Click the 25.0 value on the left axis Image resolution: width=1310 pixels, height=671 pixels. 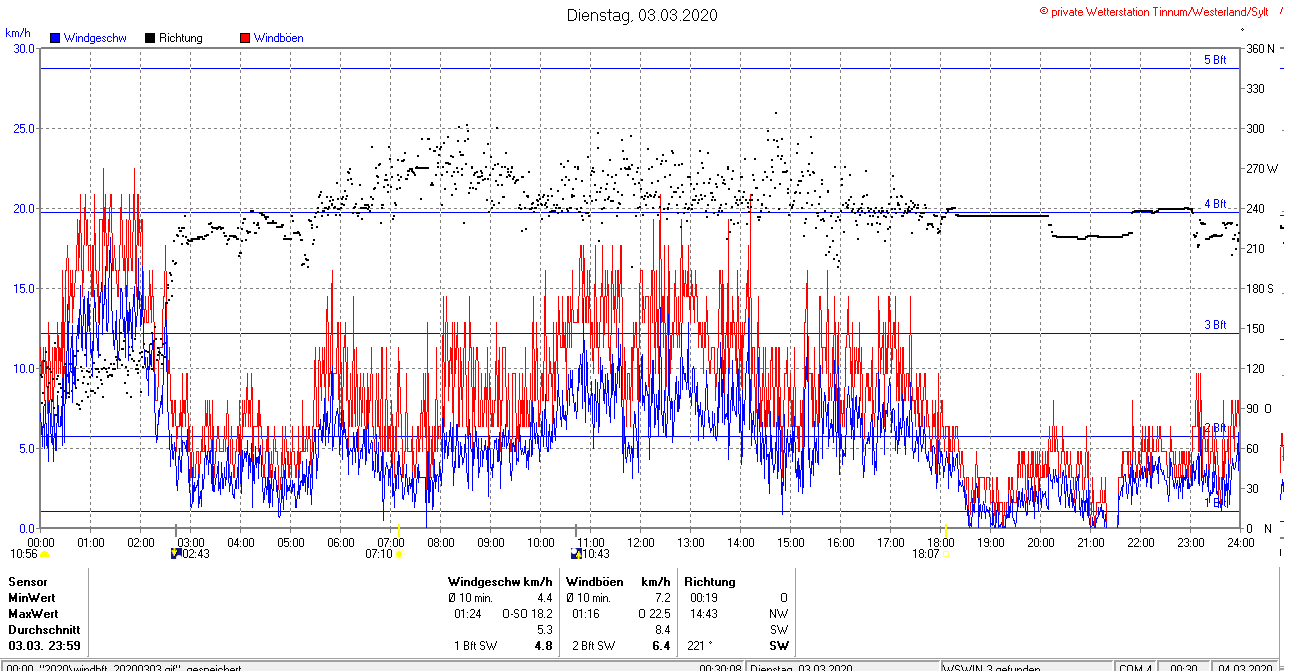pos(22,128)
